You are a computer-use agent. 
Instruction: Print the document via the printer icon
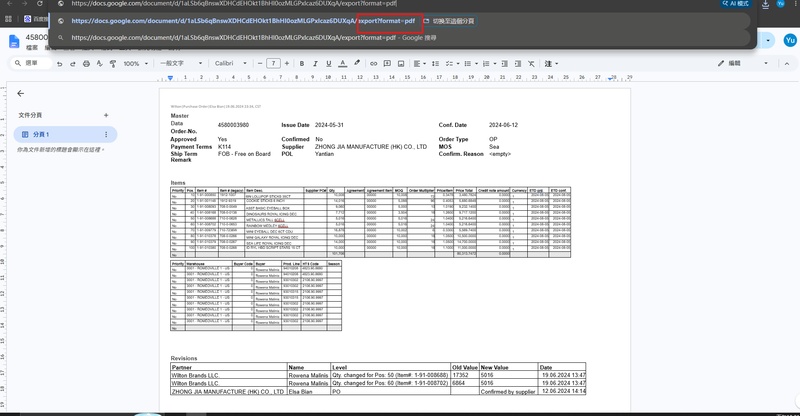click(86, 64)
